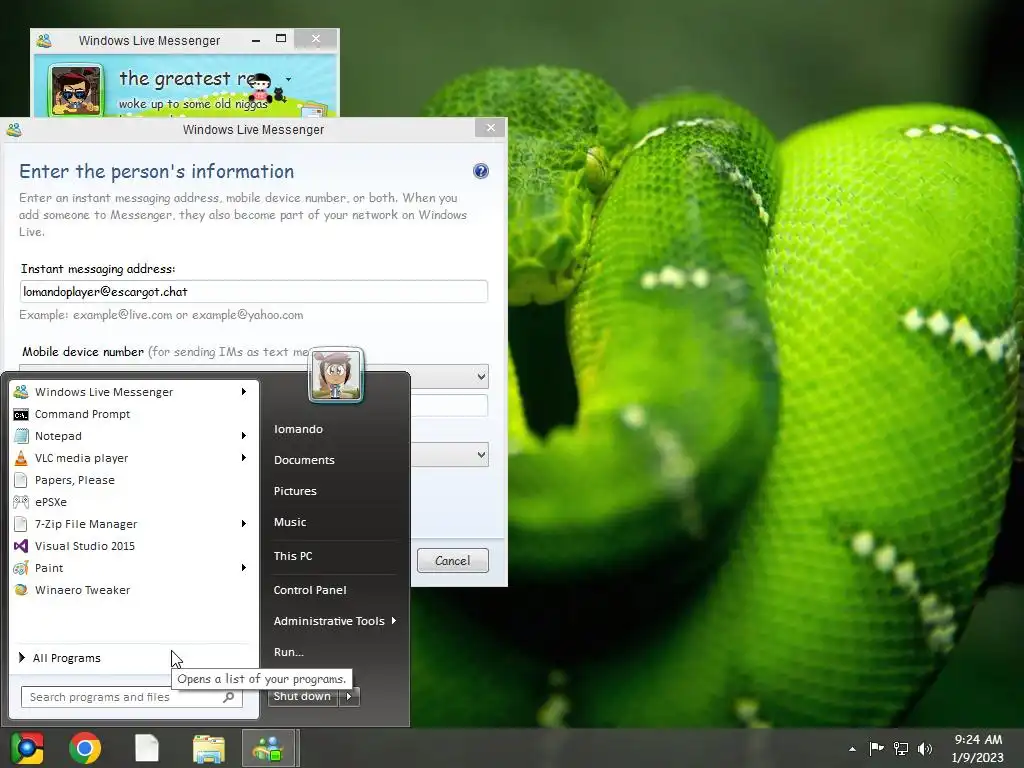The image size is (1024, 768).
Task: Open Music folder from Start menu
Action: pos(290,522)
